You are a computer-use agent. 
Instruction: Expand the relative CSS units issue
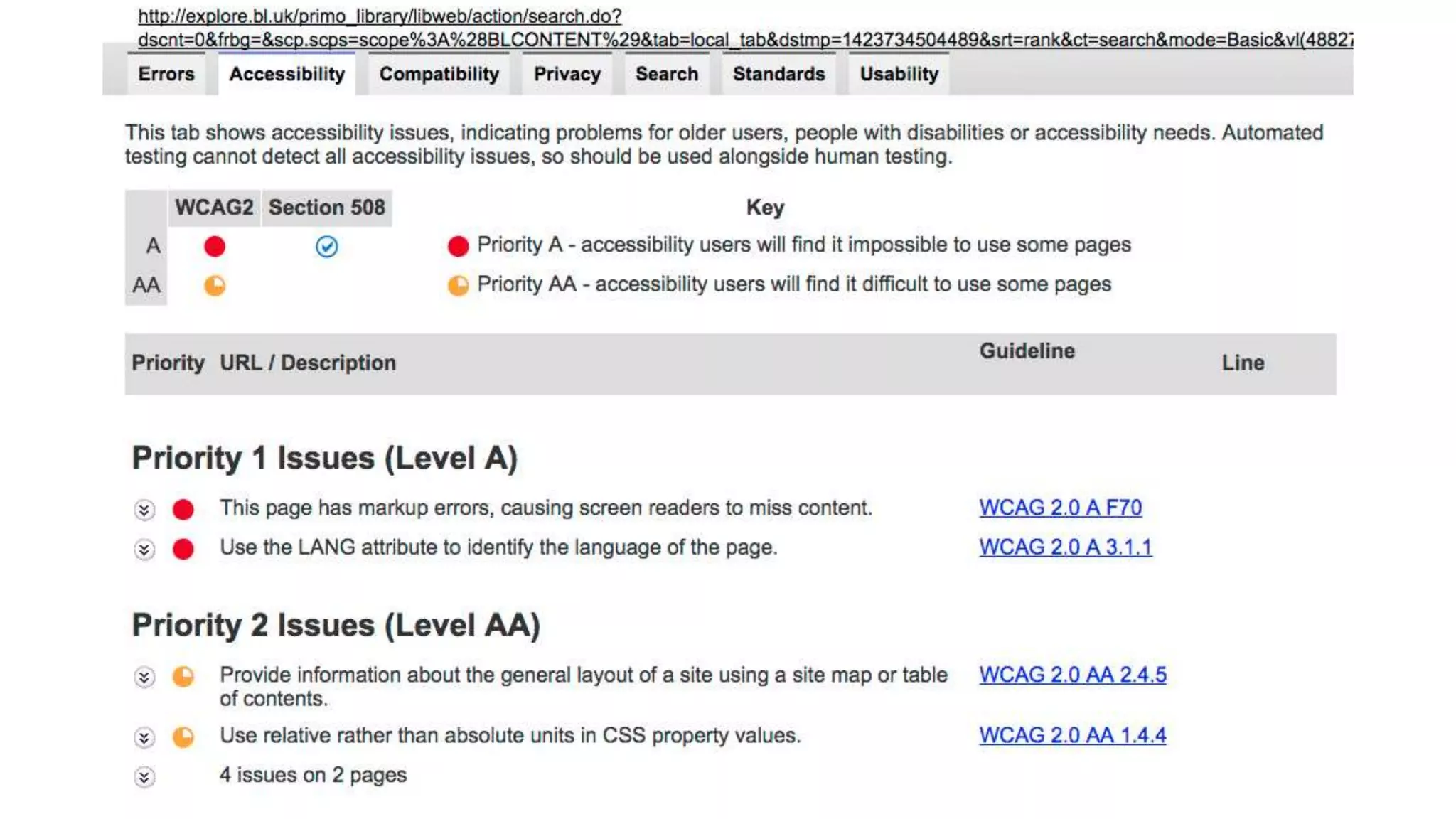point(144,737)
